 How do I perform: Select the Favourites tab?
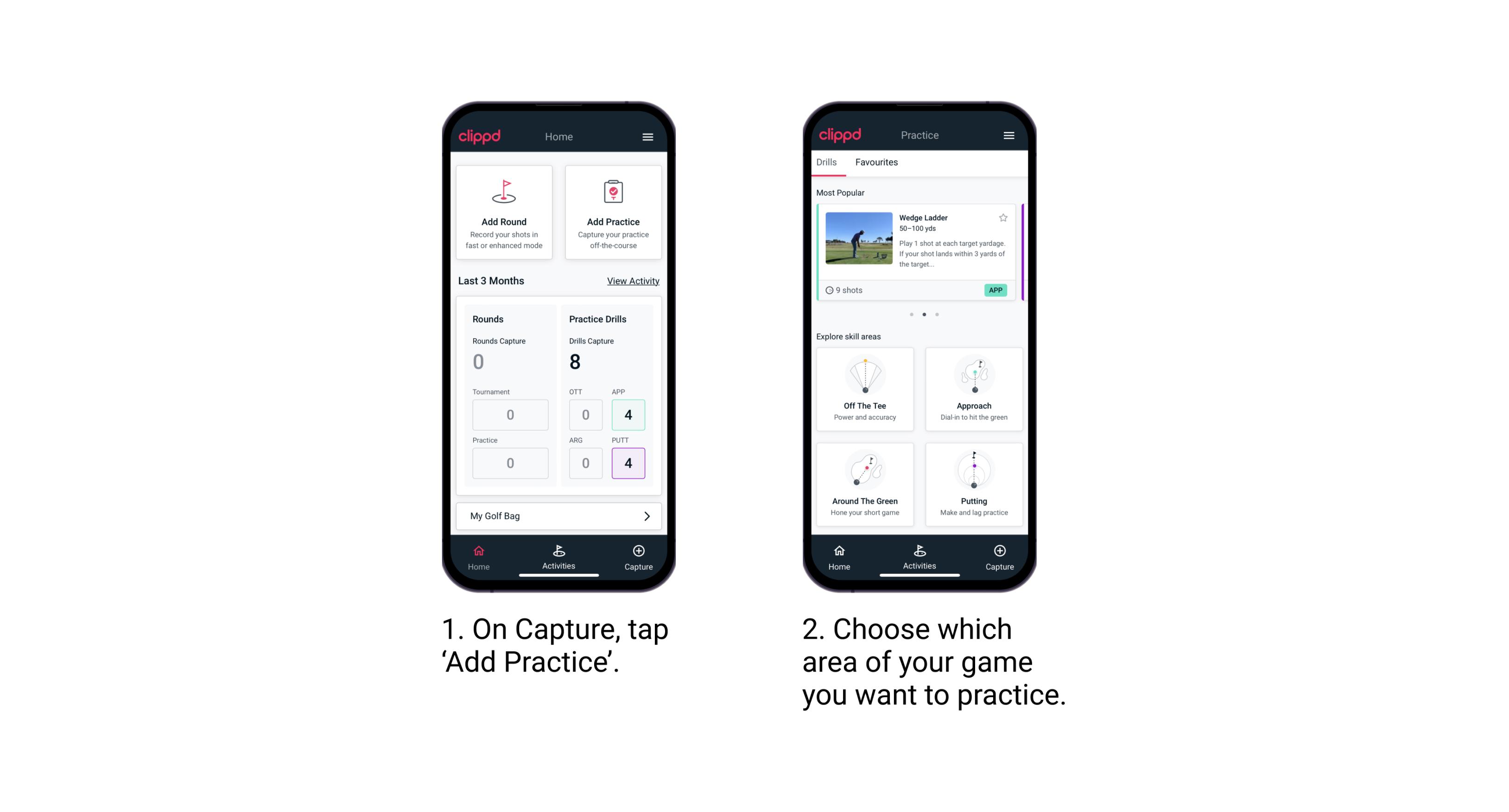878,163
